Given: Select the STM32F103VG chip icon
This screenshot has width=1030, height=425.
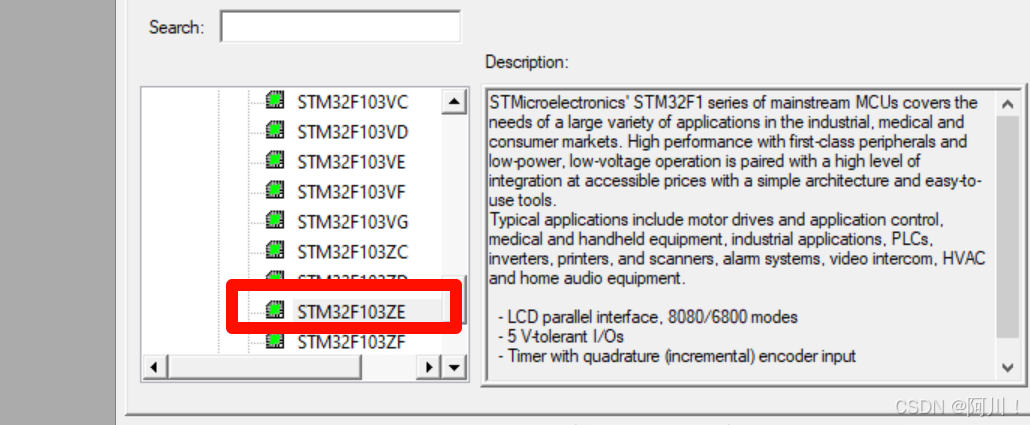Looking at the screenshot, I should point(276,221).
